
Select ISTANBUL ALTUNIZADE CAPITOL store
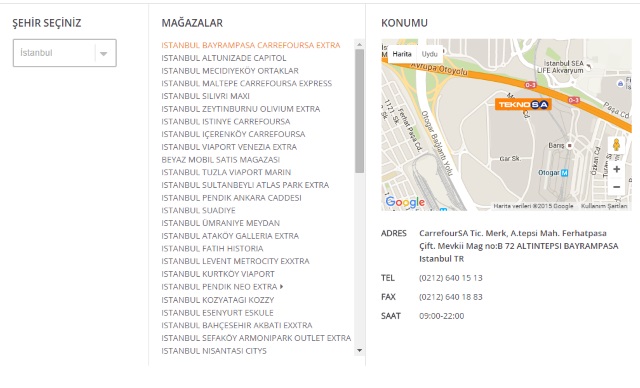coord(224,58)
